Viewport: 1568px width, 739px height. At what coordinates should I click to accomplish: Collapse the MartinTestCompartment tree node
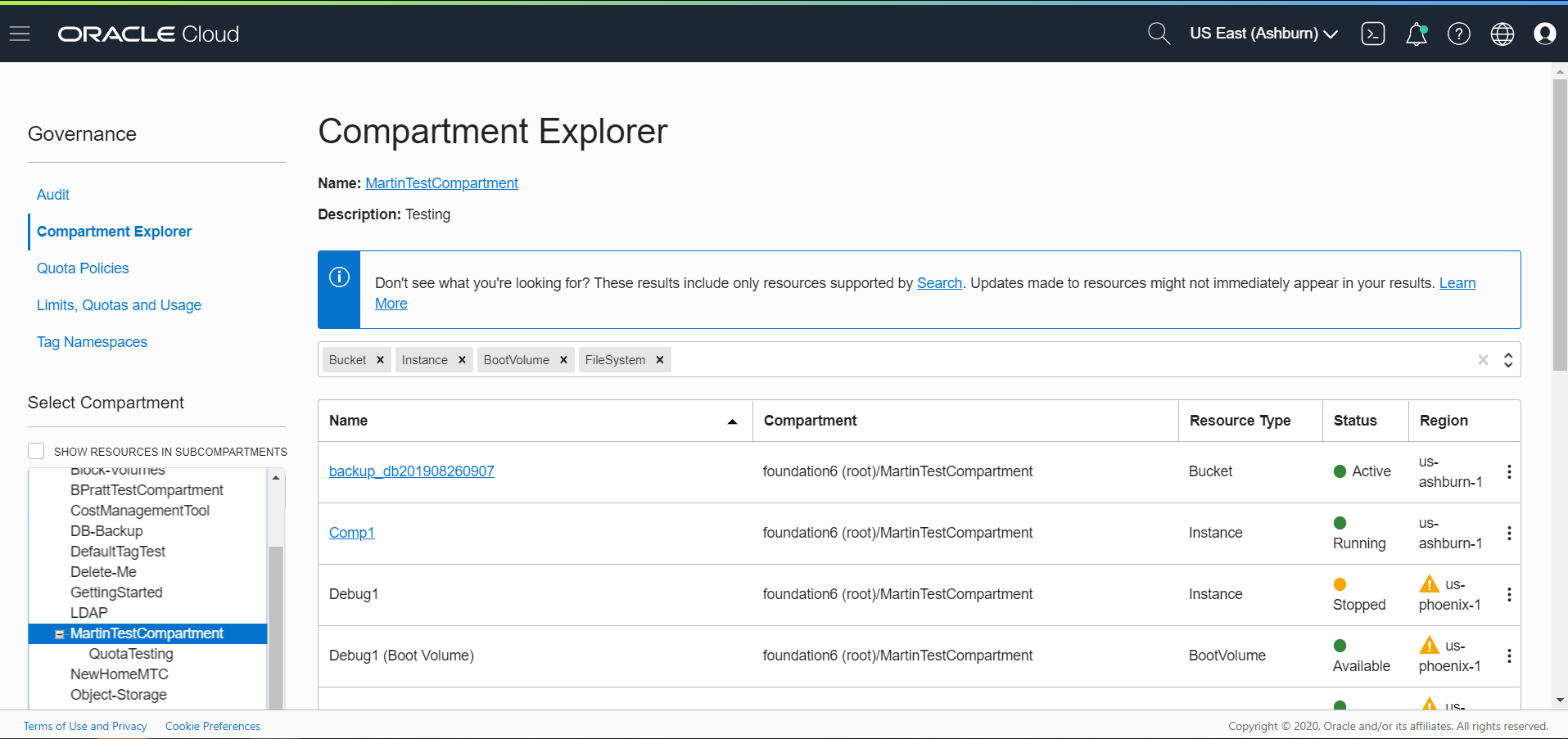[x=58, y=633]
